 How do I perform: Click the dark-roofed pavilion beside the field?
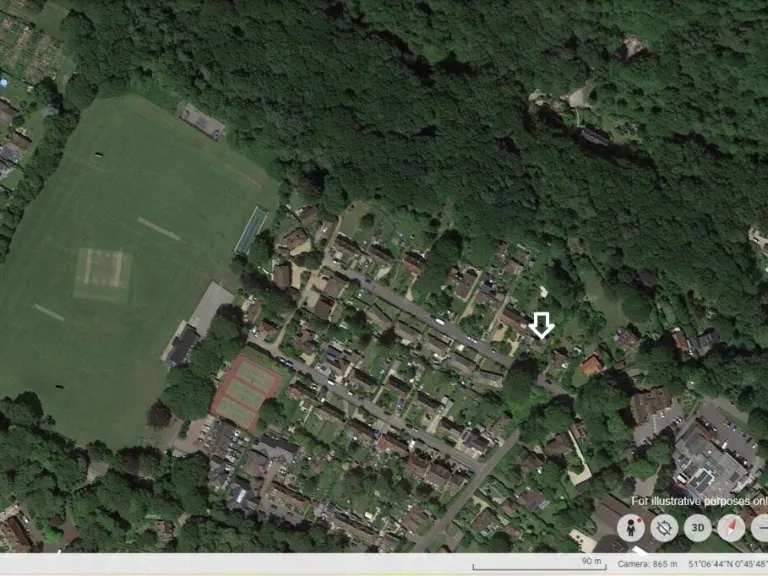point(183,345)
